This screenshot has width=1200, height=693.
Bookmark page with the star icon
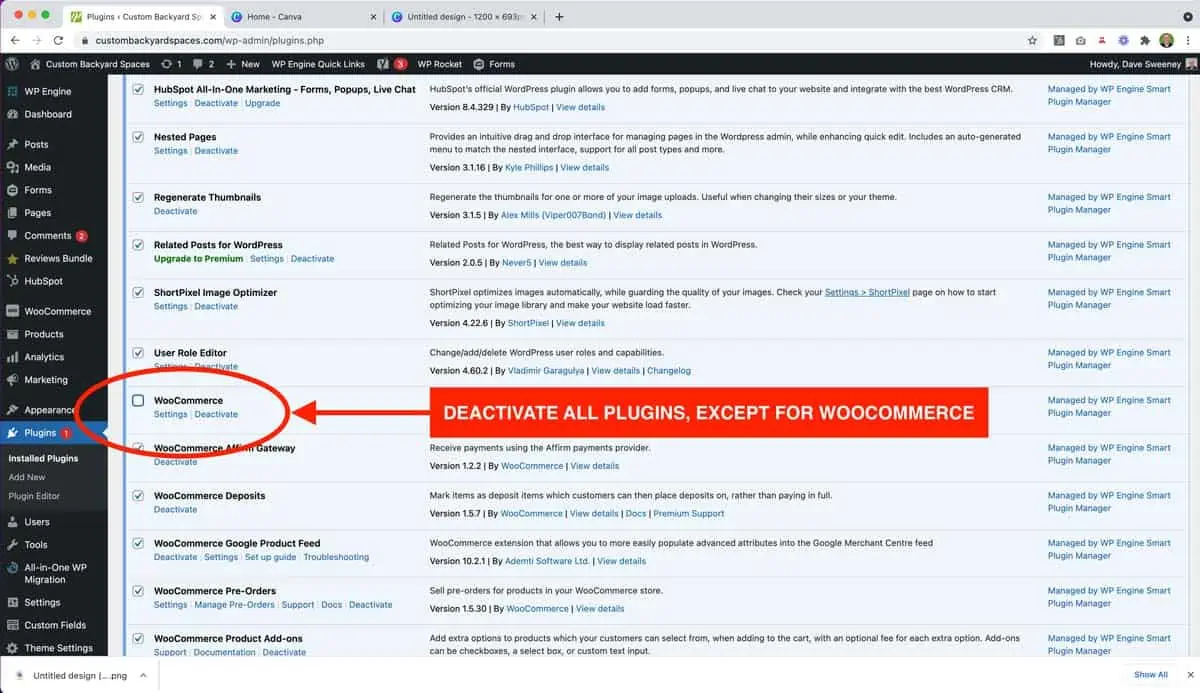1032,40
